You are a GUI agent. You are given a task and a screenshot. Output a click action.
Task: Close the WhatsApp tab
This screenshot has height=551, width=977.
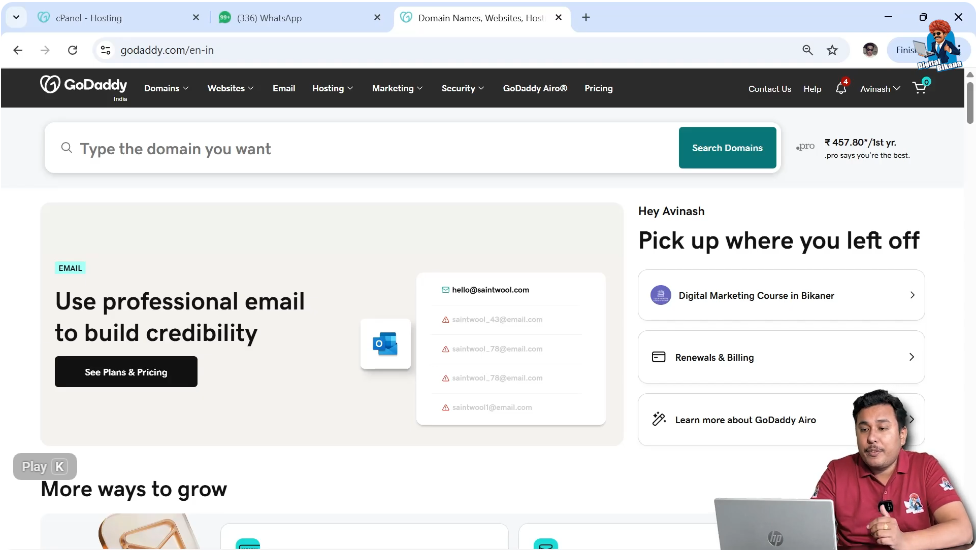point(377,17)
